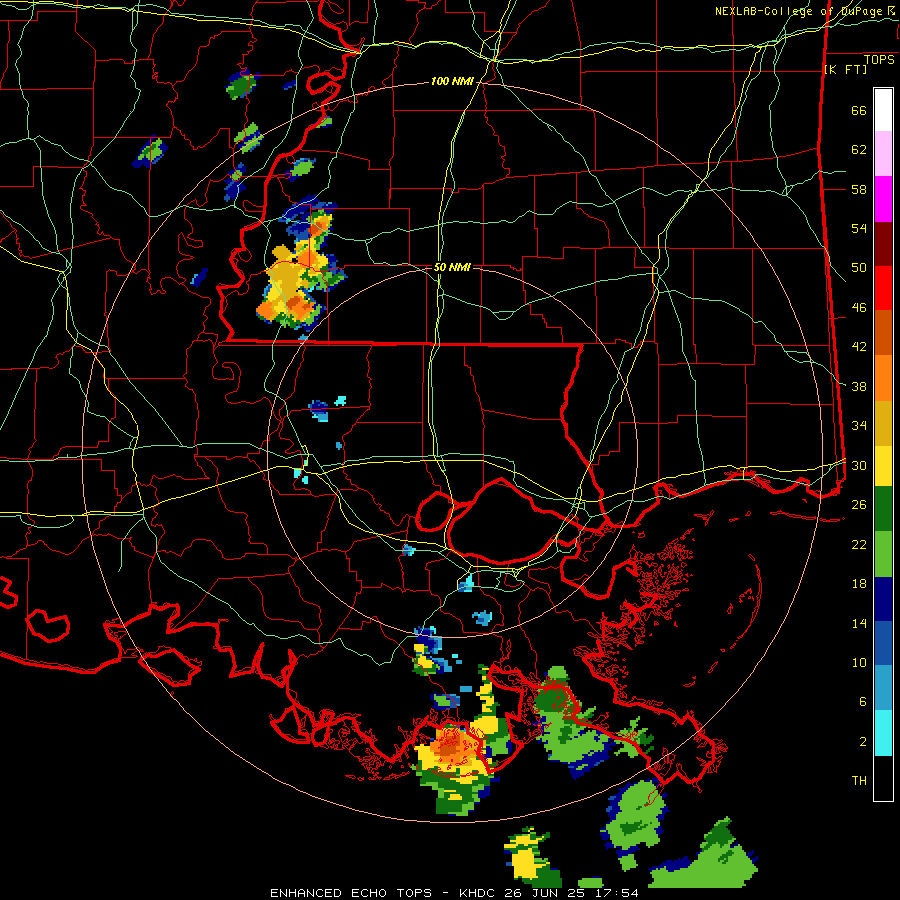Click legend value "26"
This screenshot has width=900, height=900.
pos(859,505)
